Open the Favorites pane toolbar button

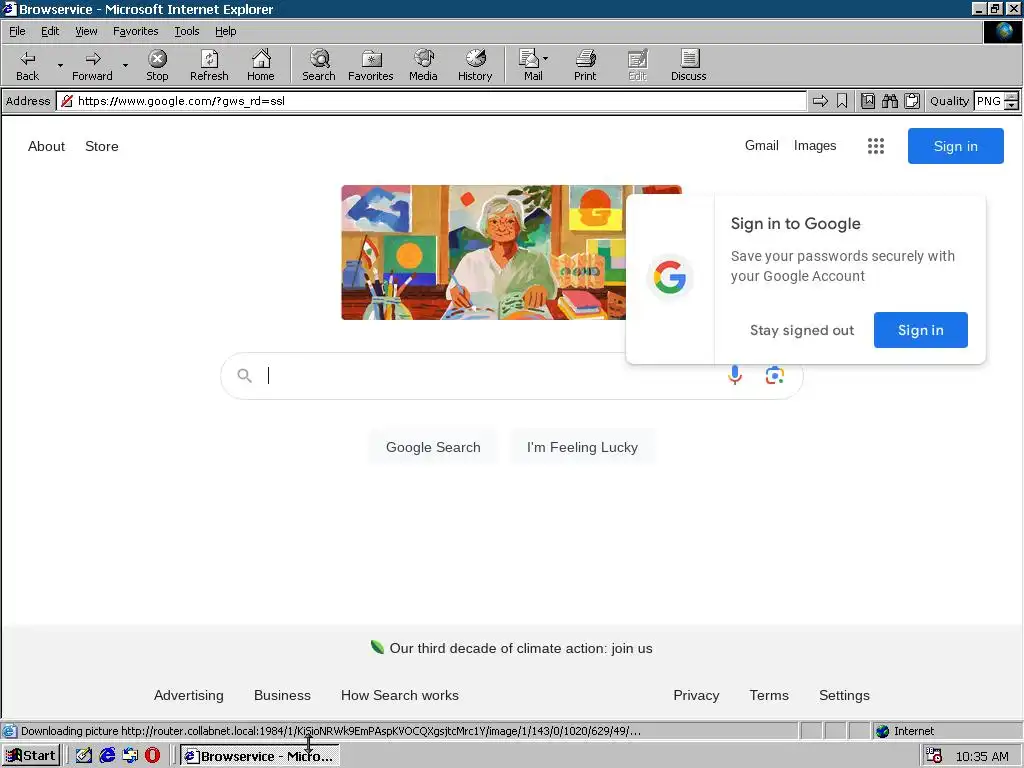point(370,65)
